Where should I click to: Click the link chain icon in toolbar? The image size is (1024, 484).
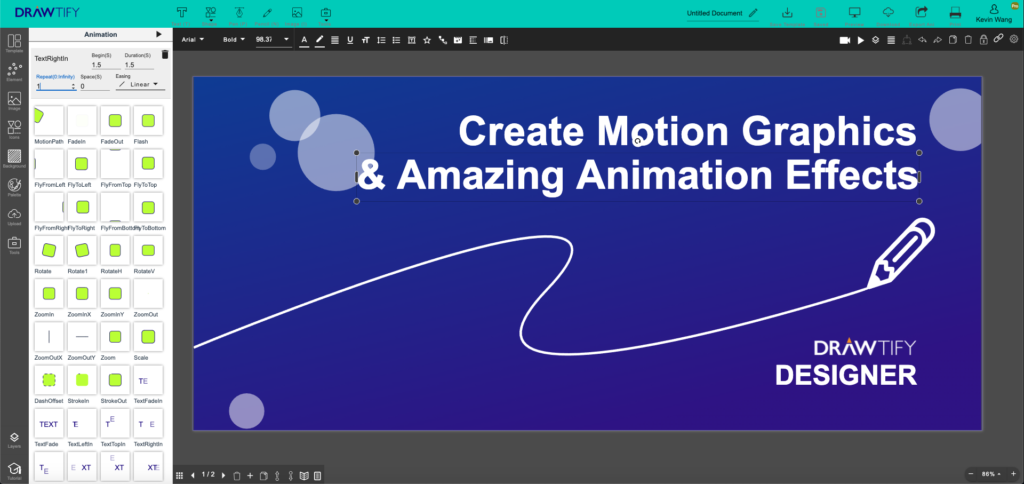pos(998,39)
